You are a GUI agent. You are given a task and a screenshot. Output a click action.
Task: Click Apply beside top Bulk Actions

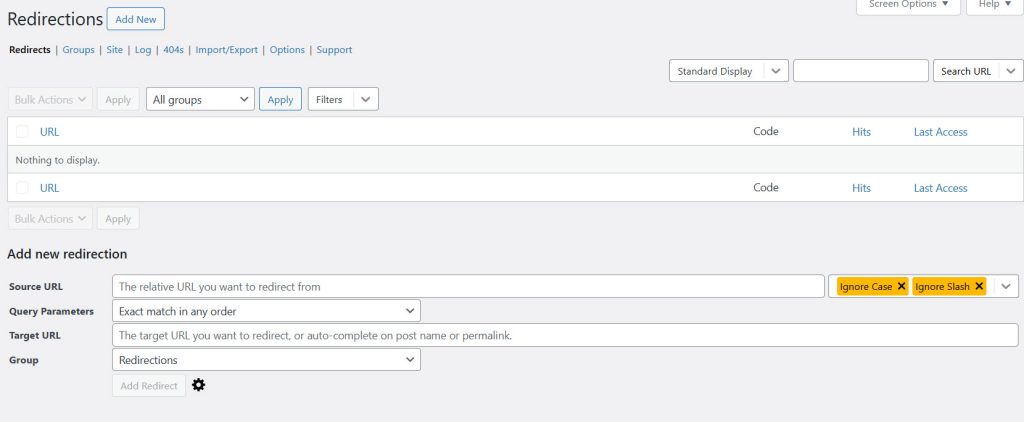(x=118, y=99)
